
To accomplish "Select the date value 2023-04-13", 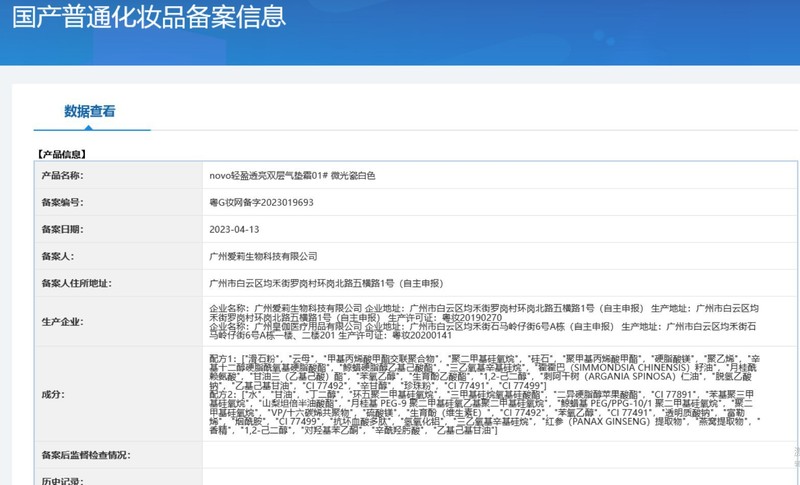I will (234, 229).
